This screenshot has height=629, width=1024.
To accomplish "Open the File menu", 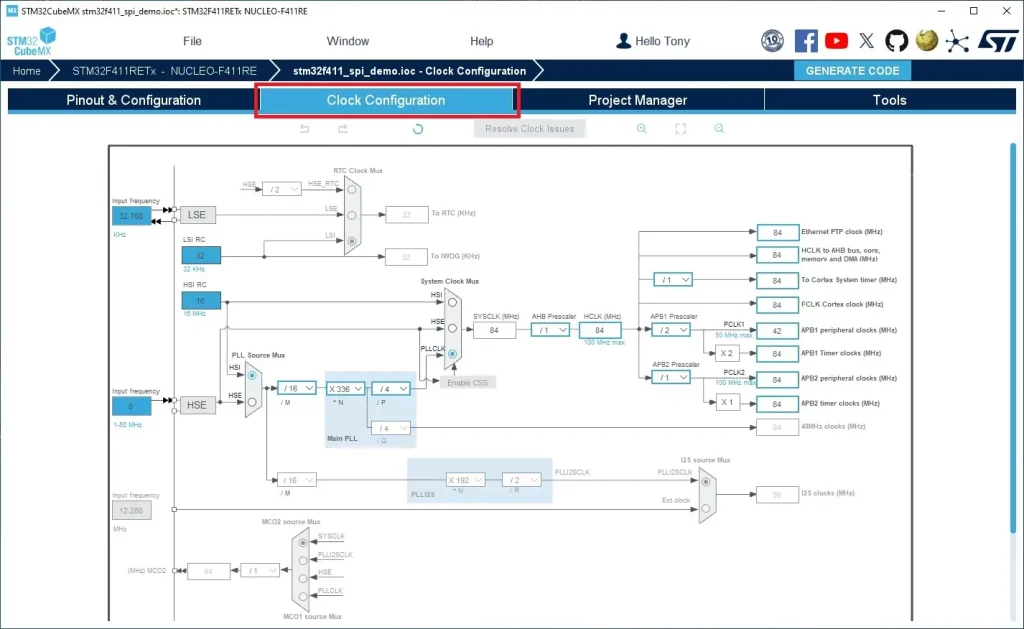I will tap(192, 41).
